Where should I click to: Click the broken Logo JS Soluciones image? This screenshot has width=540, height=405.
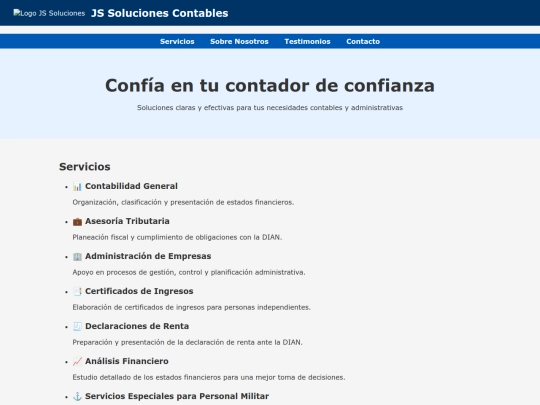click(49, 13)
